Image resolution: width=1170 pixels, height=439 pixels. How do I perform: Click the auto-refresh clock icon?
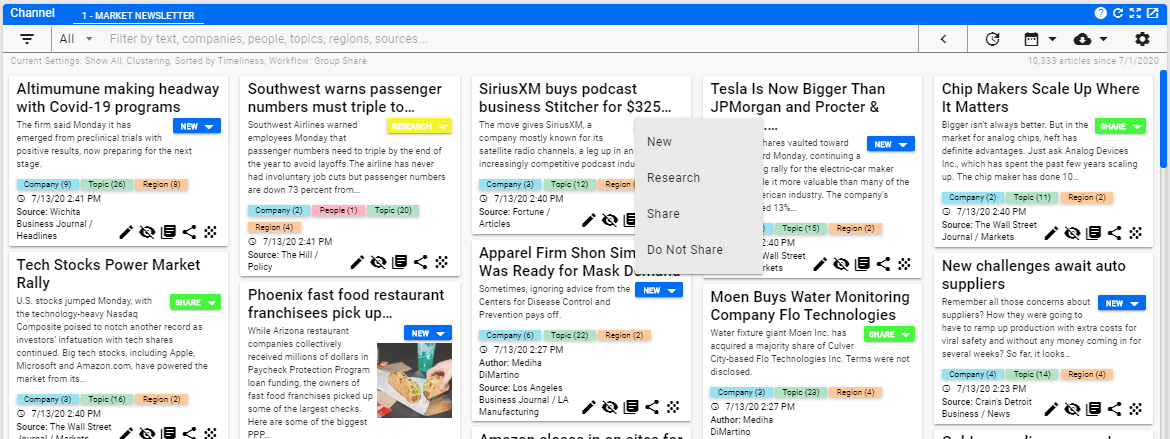[992, 39]
